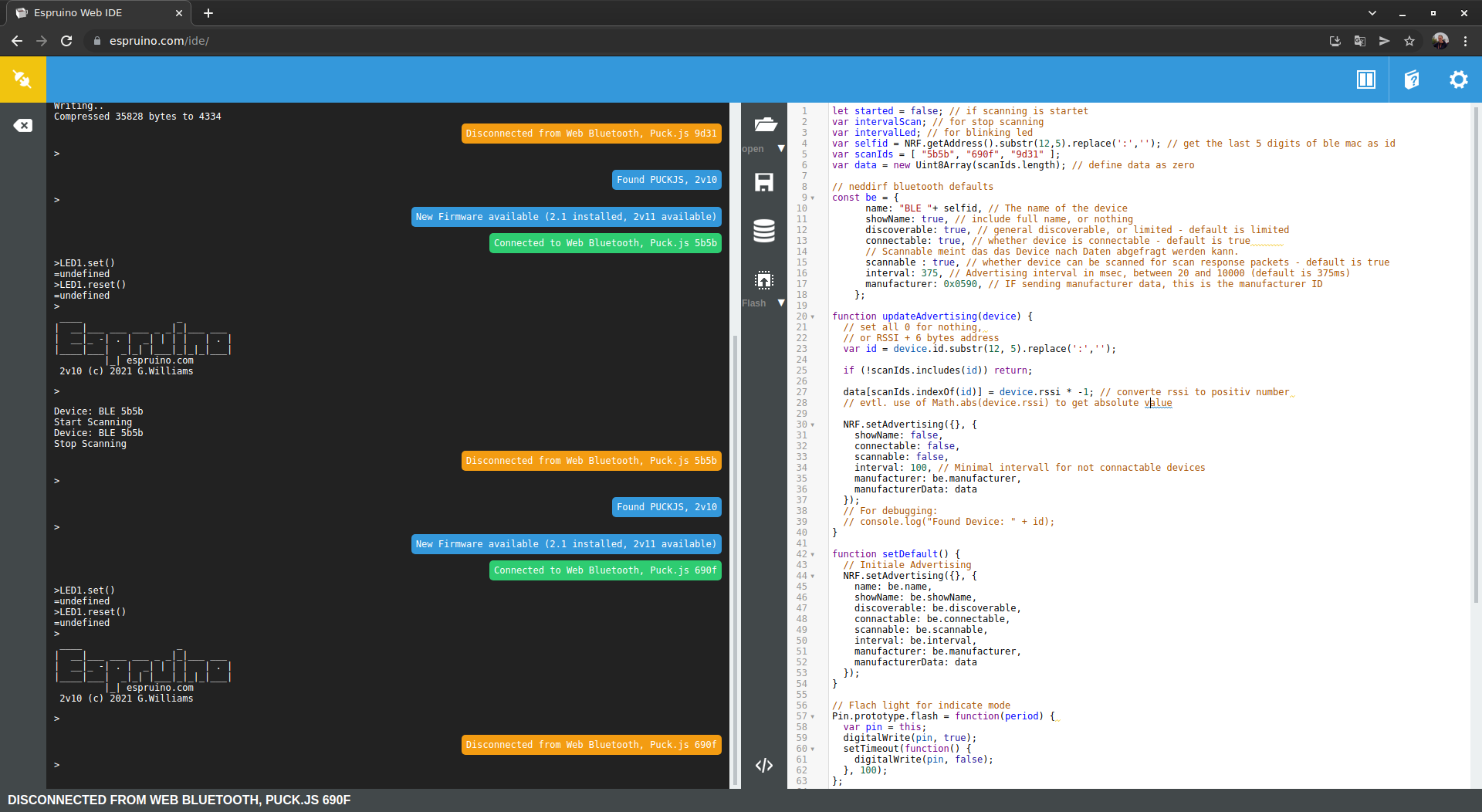The image size is (1482, 812).
Task: Collapse the setDefault fold at line 42
Action: (x=813, y=554)
